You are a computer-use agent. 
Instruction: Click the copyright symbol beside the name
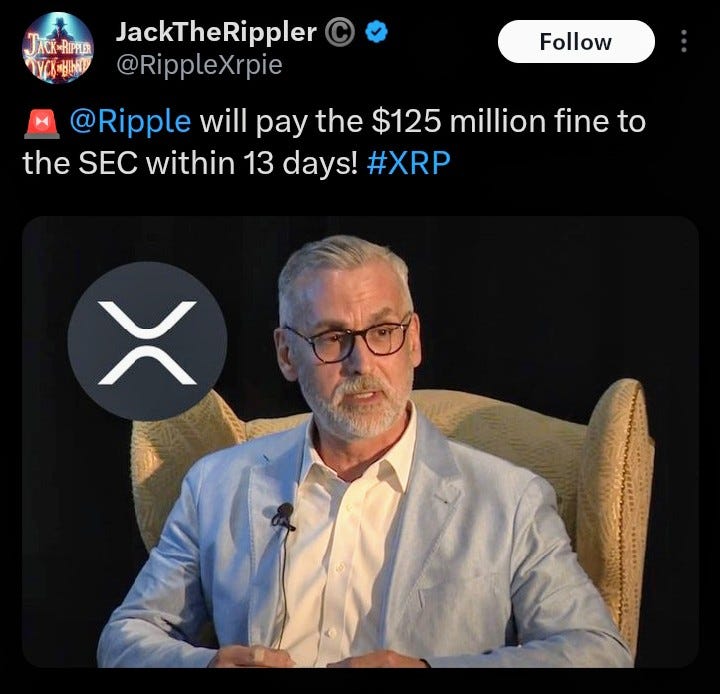pyautogui.click(x=340, y=33)
